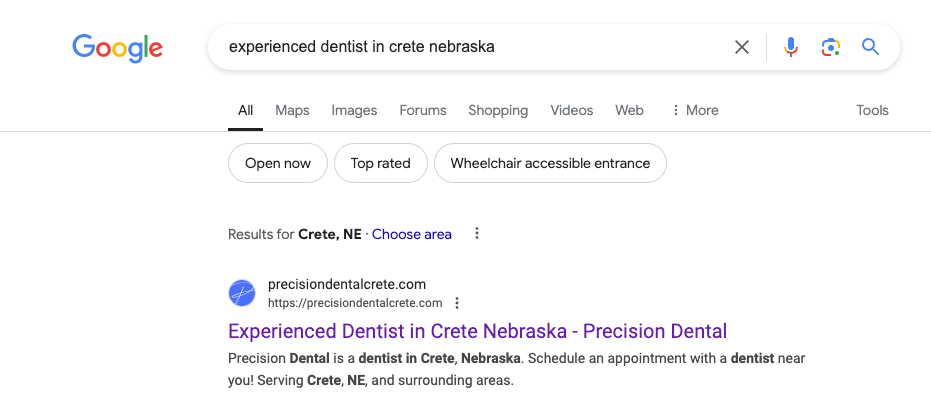Viewport: 931px width, 411px height.
Task: Open three-dot menu beside precisiondentalcrete.com URL
Action: (457, 303)
